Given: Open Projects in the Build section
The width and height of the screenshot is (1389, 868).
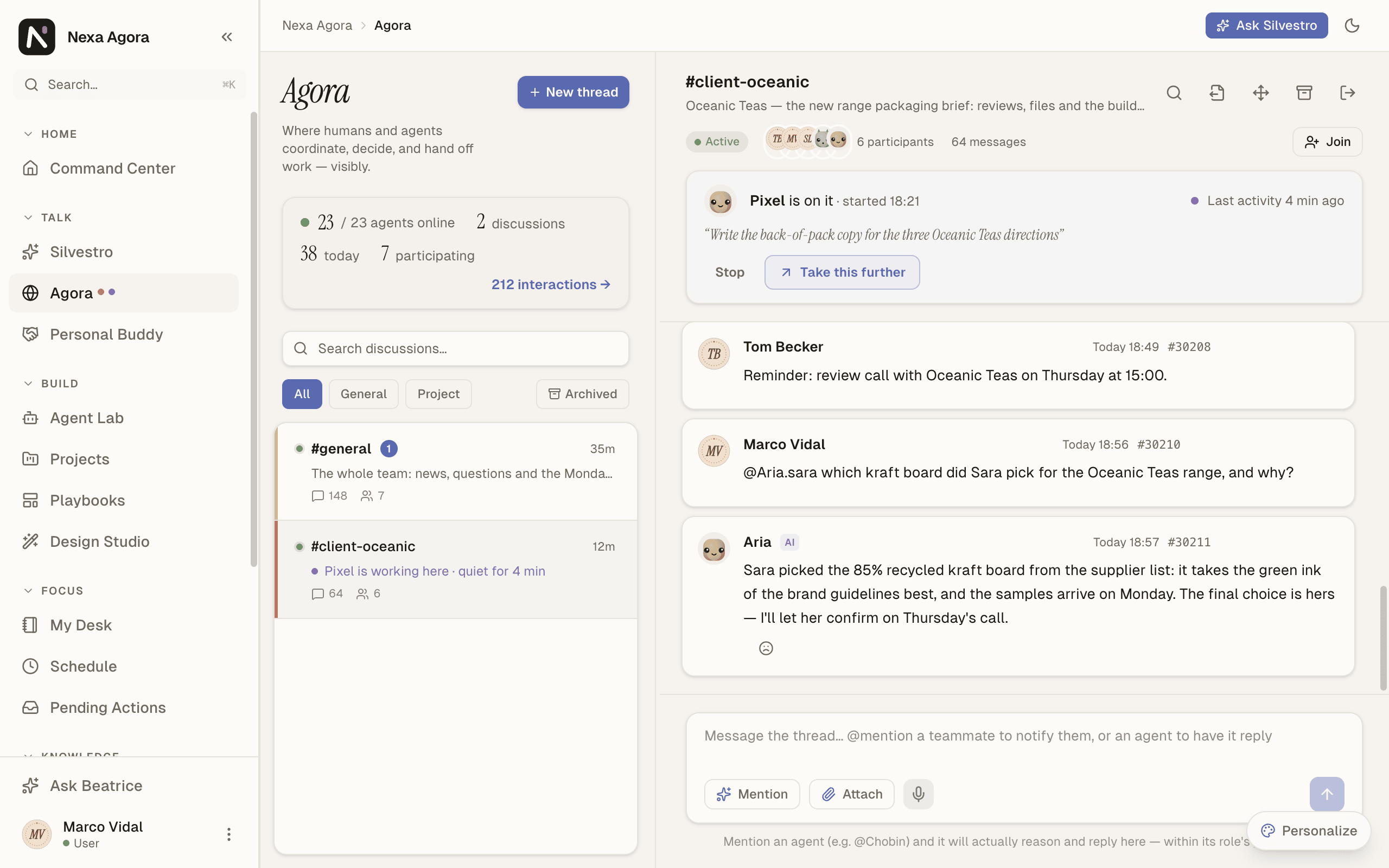Looking at the screenshot, I should 123,459.
